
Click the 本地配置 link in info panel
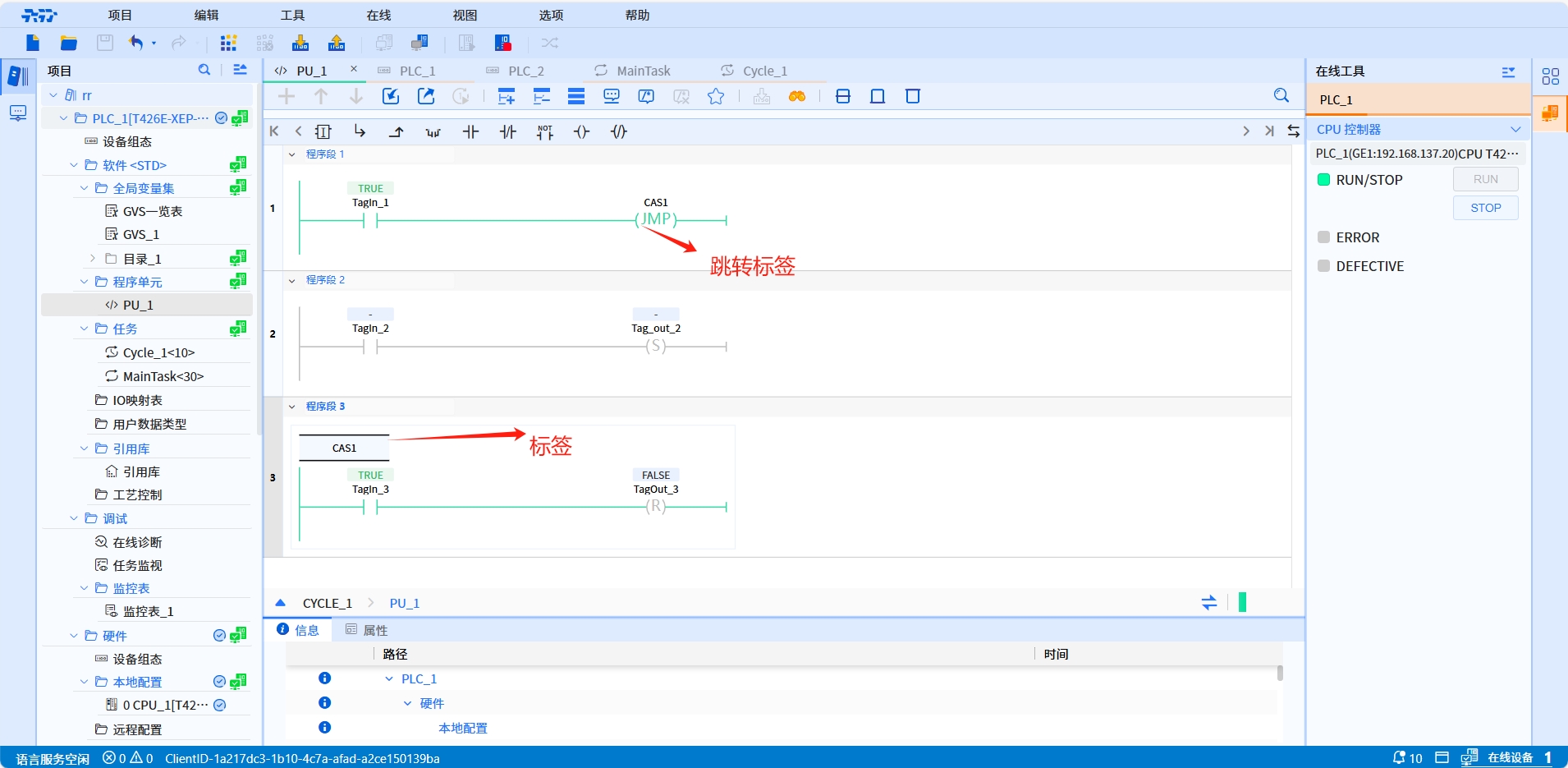click(x=463, y=728)
